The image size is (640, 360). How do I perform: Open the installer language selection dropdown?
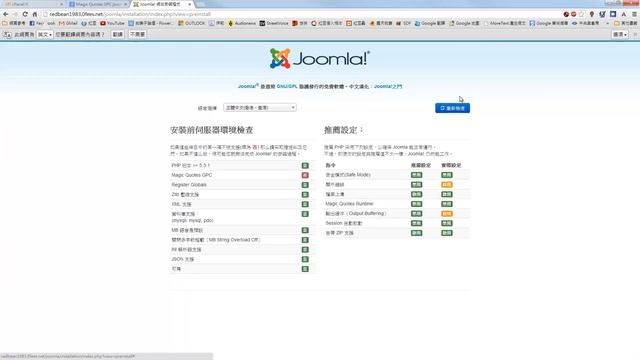tap(260, 108)
